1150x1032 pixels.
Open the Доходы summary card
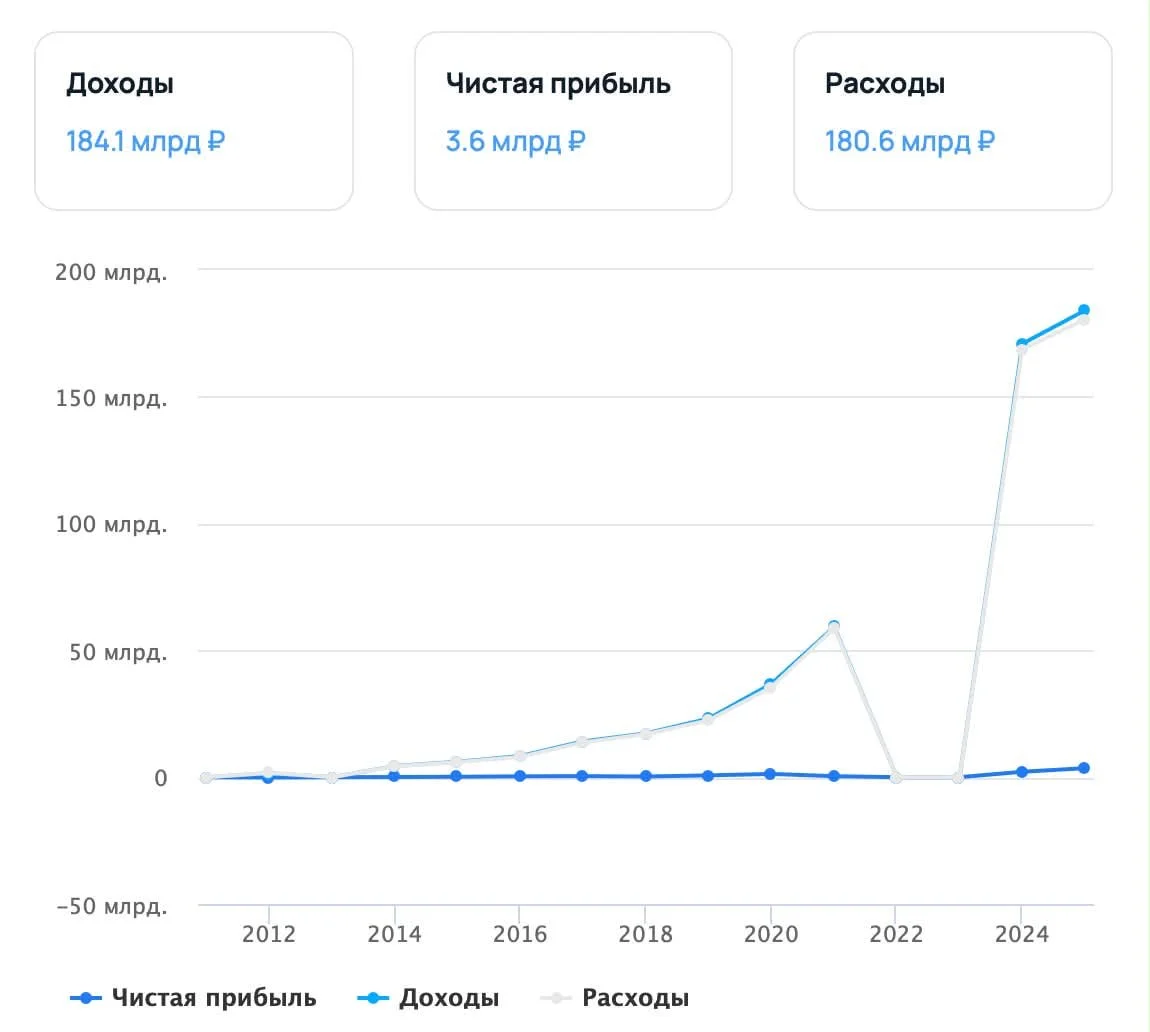click(x=194, y=121)
